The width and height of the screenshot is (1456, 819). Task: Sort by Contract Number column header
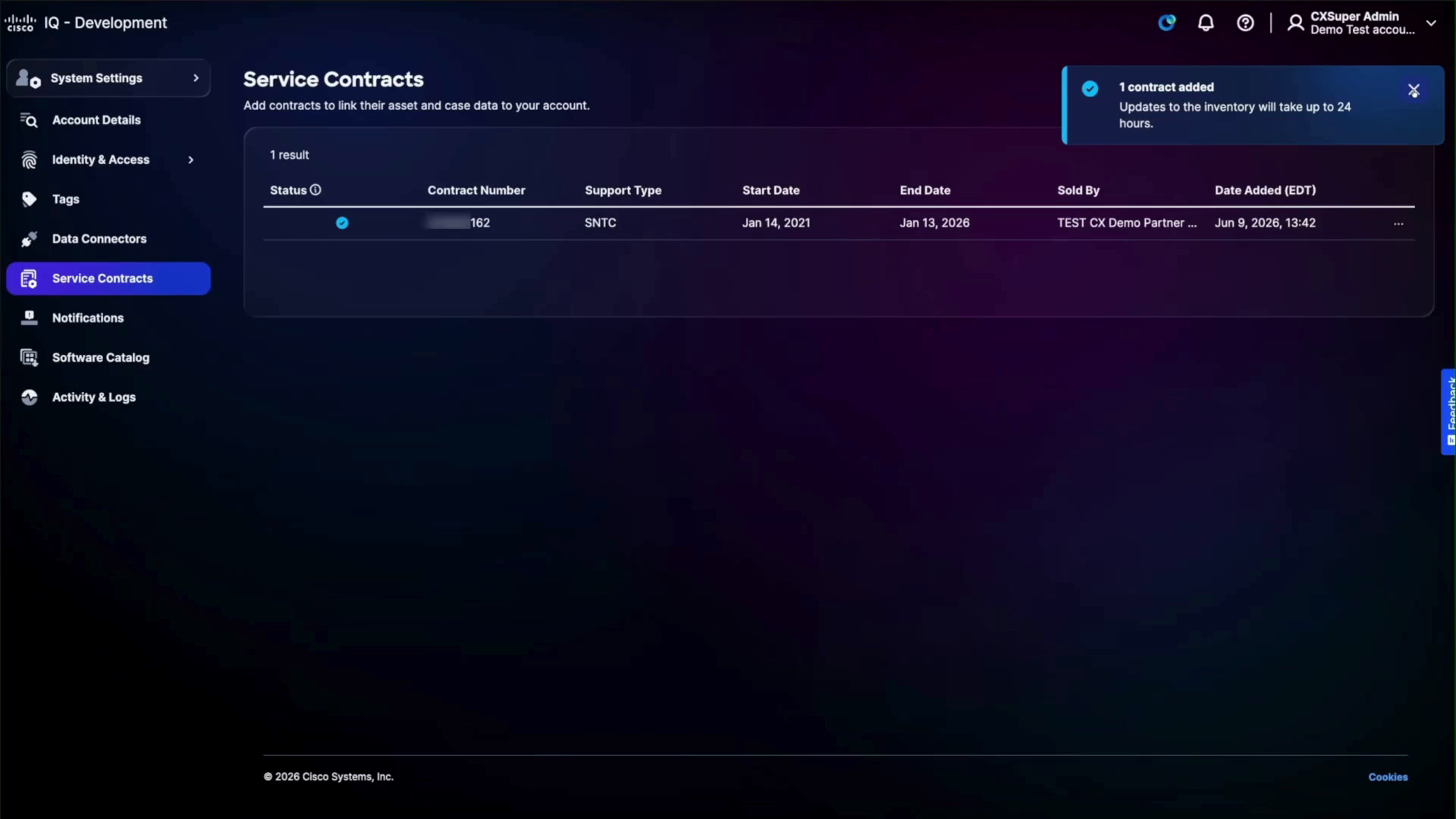(476, 190)
